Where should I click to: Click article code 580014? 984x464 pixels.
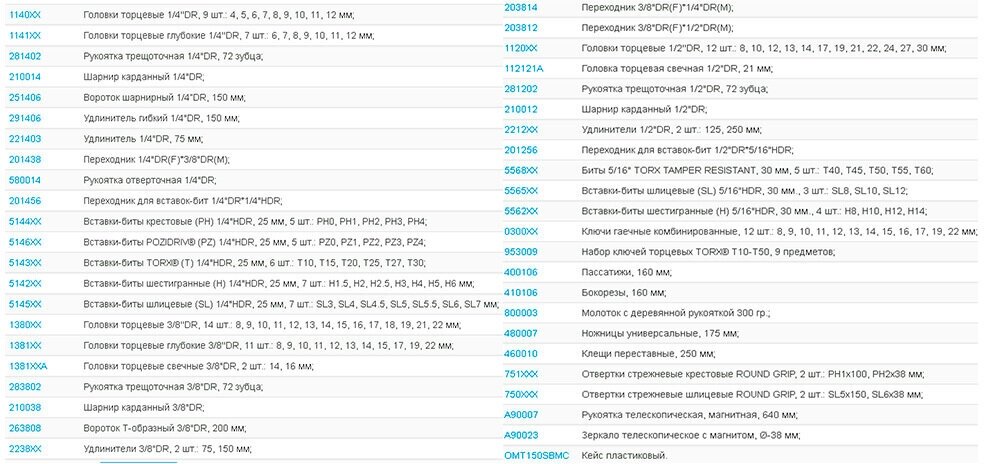[x=25, y=180]
